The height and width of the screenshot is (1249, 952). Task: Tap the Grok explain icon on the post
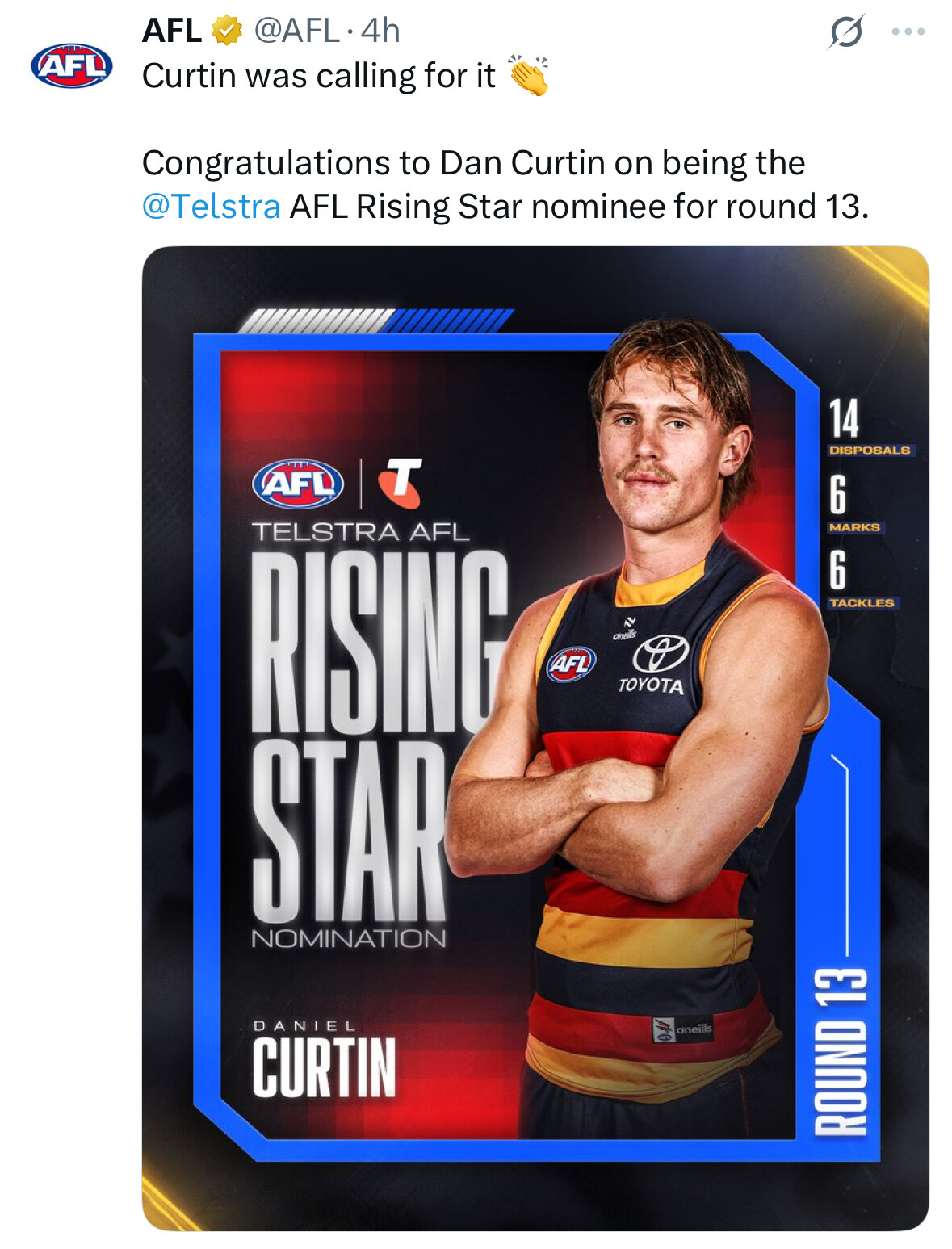point(846,31)
